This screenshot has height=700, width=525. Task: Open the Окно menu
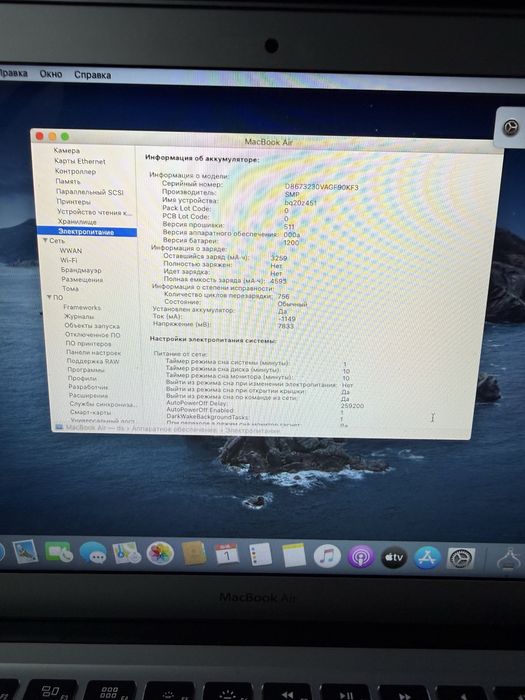coord(51,74)
